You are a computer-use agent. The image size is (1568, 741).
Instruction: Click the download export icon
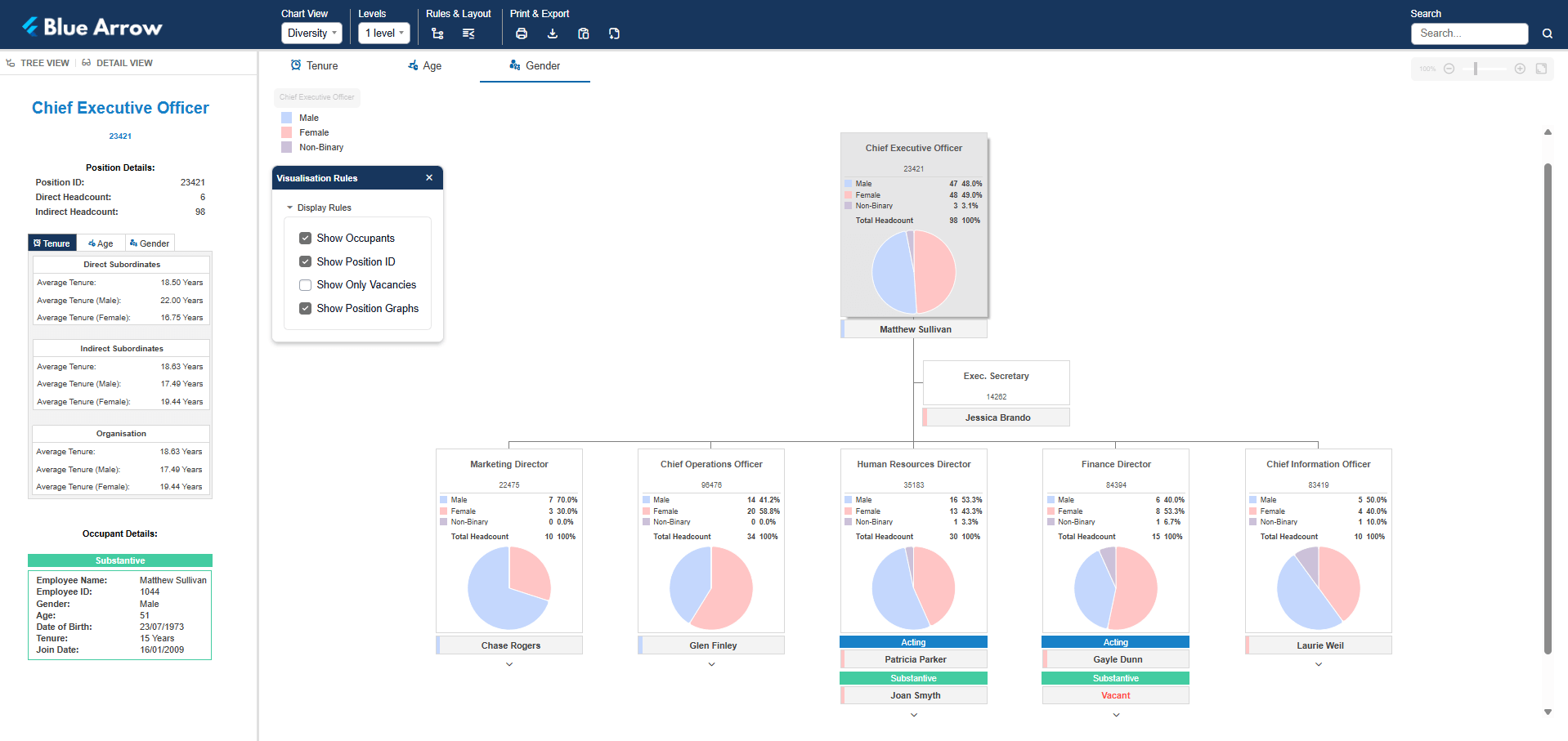point(553,33)
